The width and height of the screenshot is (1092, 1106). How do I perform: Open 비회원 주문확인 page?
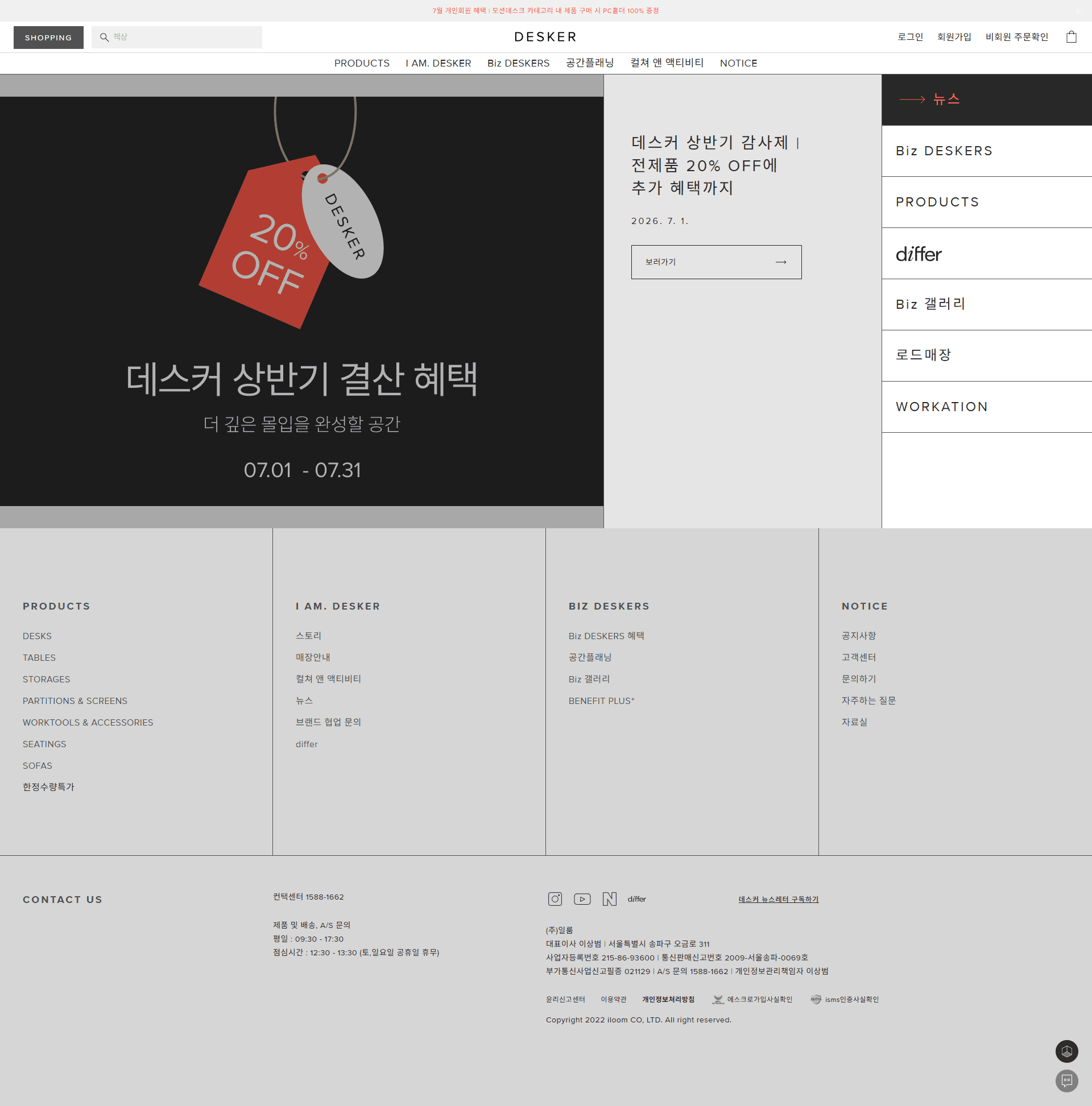tap(1016, 37)
